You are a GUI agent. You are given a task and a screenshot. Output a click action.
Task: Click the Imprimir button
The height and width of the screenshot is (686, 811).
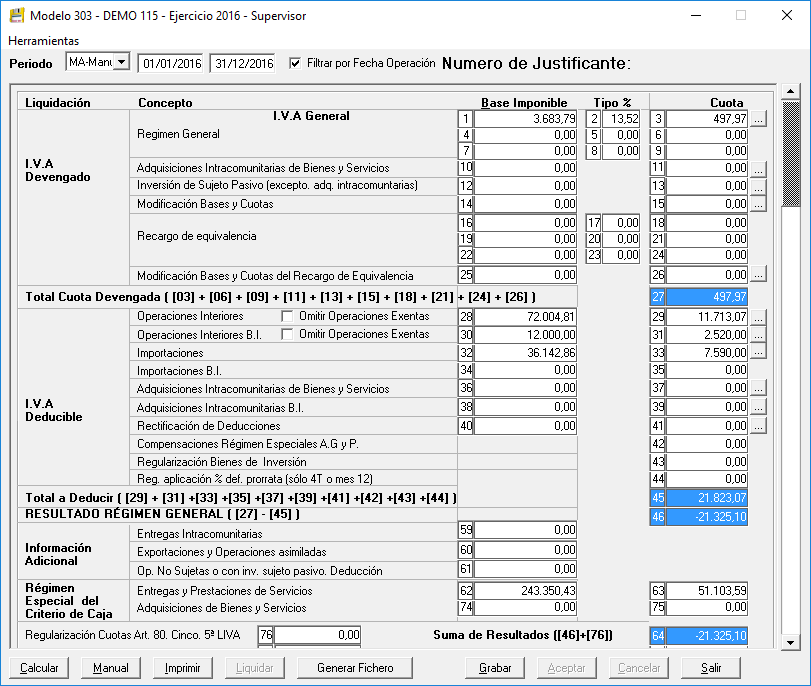[183, 668]
